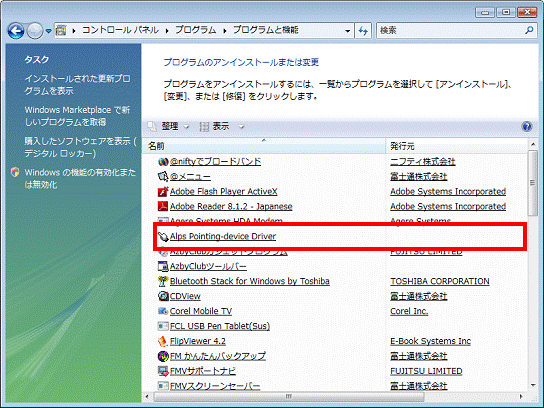Image resolution: width=544 pixels, height=408 pixels.
Task: Click publisher ニフティ株式会社
Action: click(423, 162)
